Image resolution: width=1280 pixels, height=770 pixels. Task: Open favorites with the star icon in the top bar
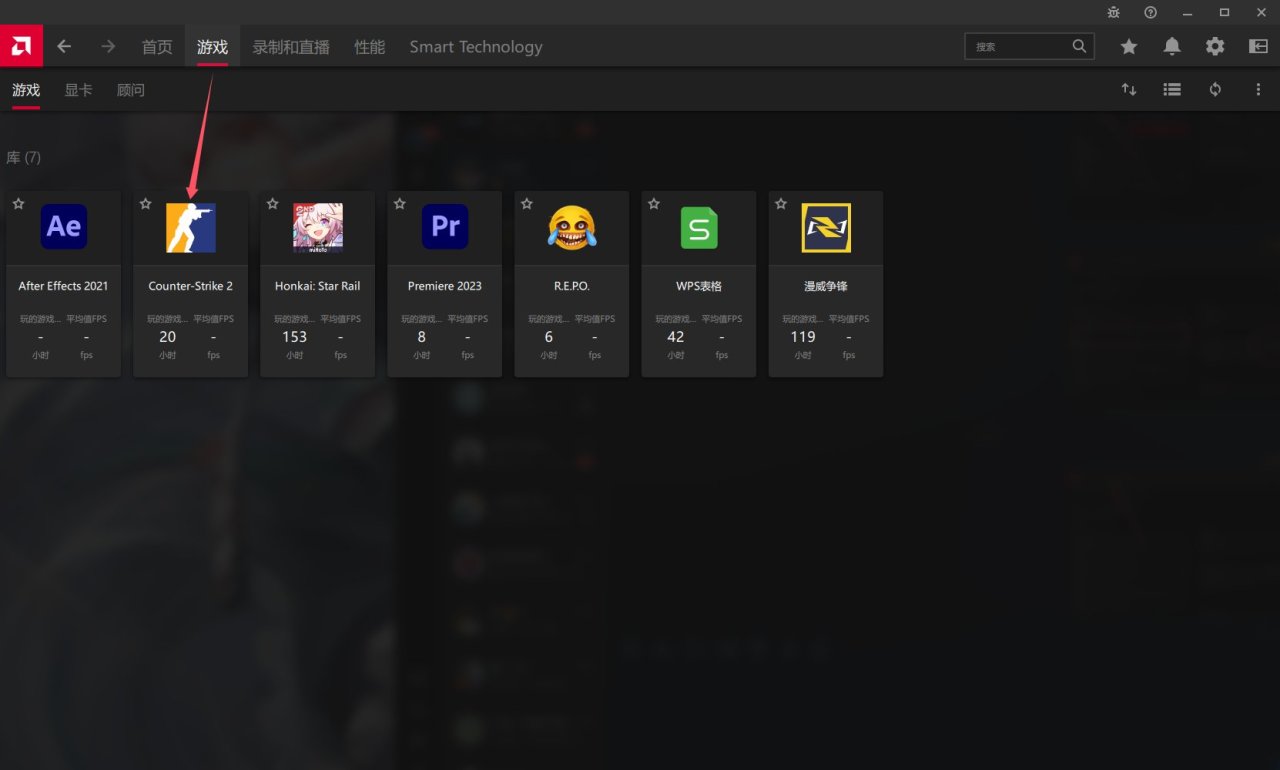(x=1129, y=46)
